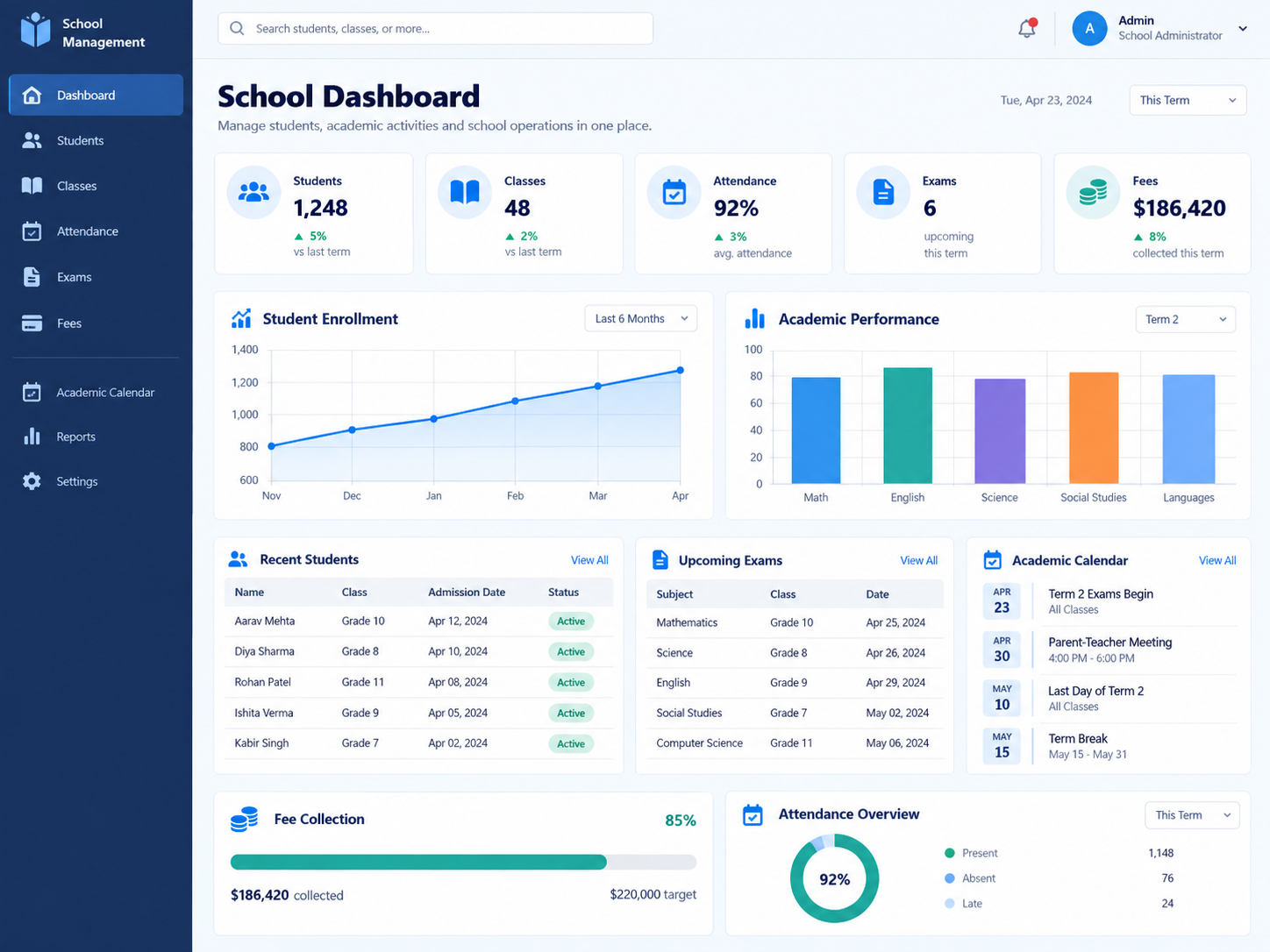Click the Academic Performance bar icon
The height and width of the screenshot is (952, 1270).
pos(754,318)
